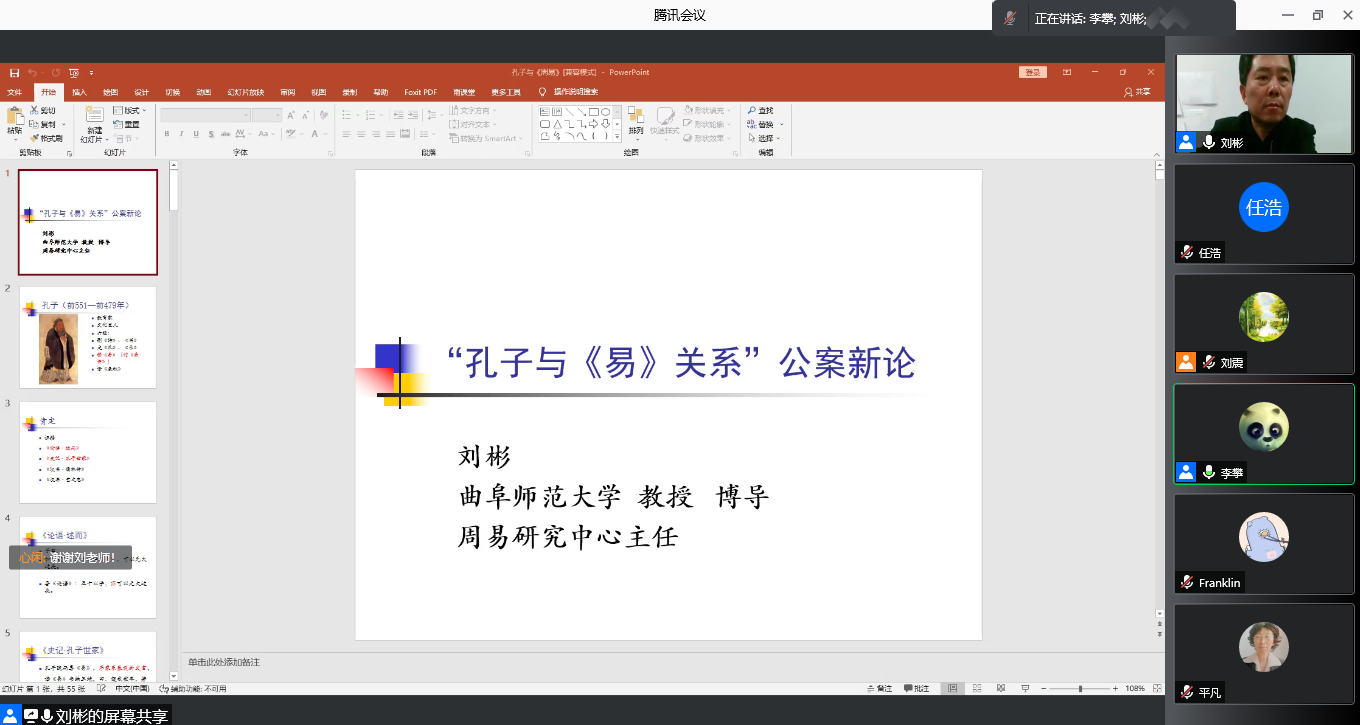The image size is (1360, 725).
Task: Toggle the Notes (备注) pane in status bar
Action: (879, 689)
